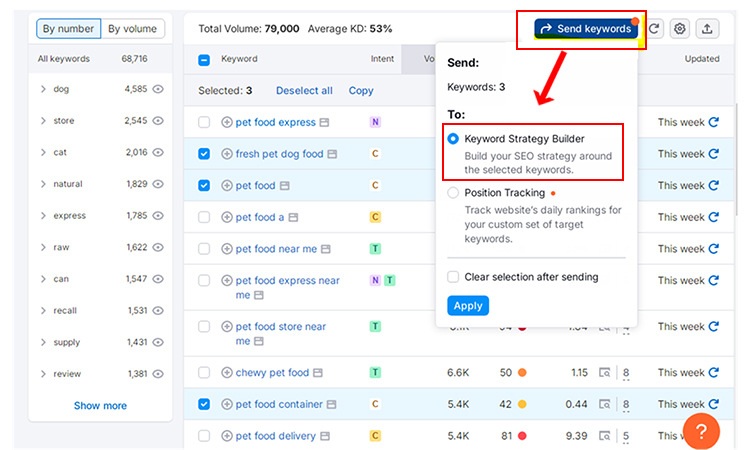Click plus icon beside pet food container
Screen dimensions: 750x450
pyautogui.click(x=227, y=404)
